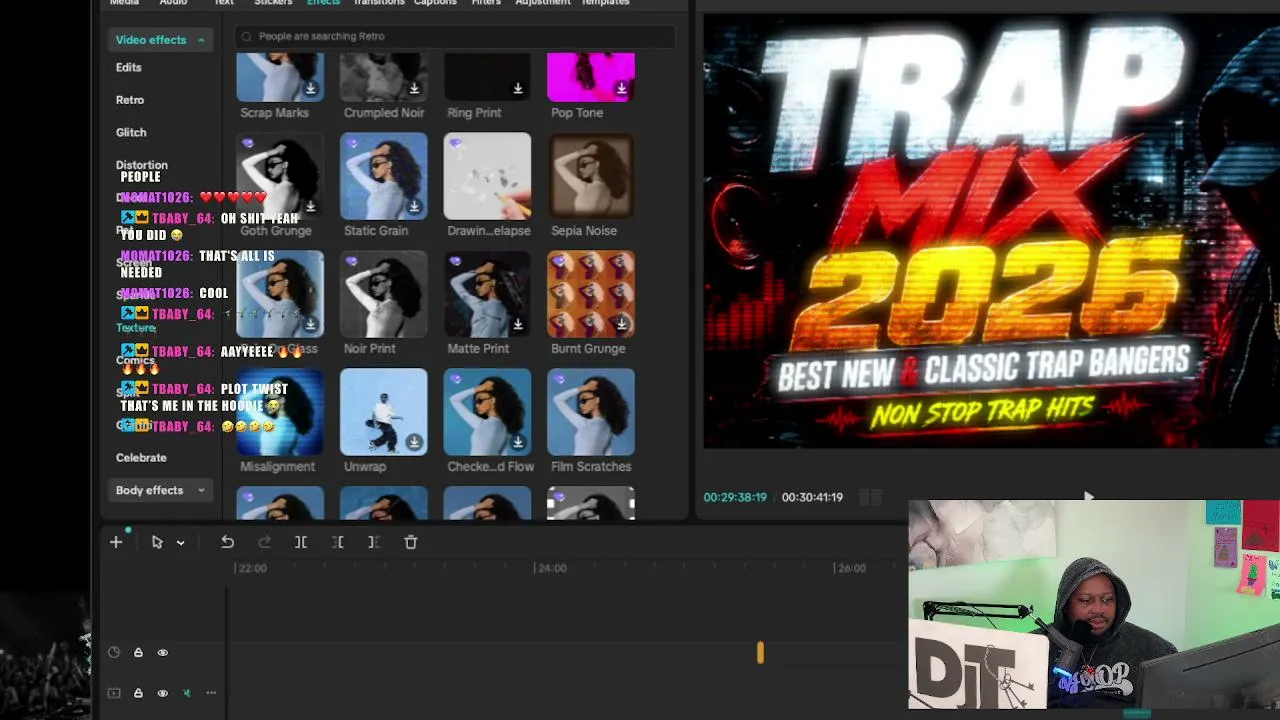The image size is (1280, 720).
Task: Select the Celebrate effects category
Action: [x=141, y=458]
